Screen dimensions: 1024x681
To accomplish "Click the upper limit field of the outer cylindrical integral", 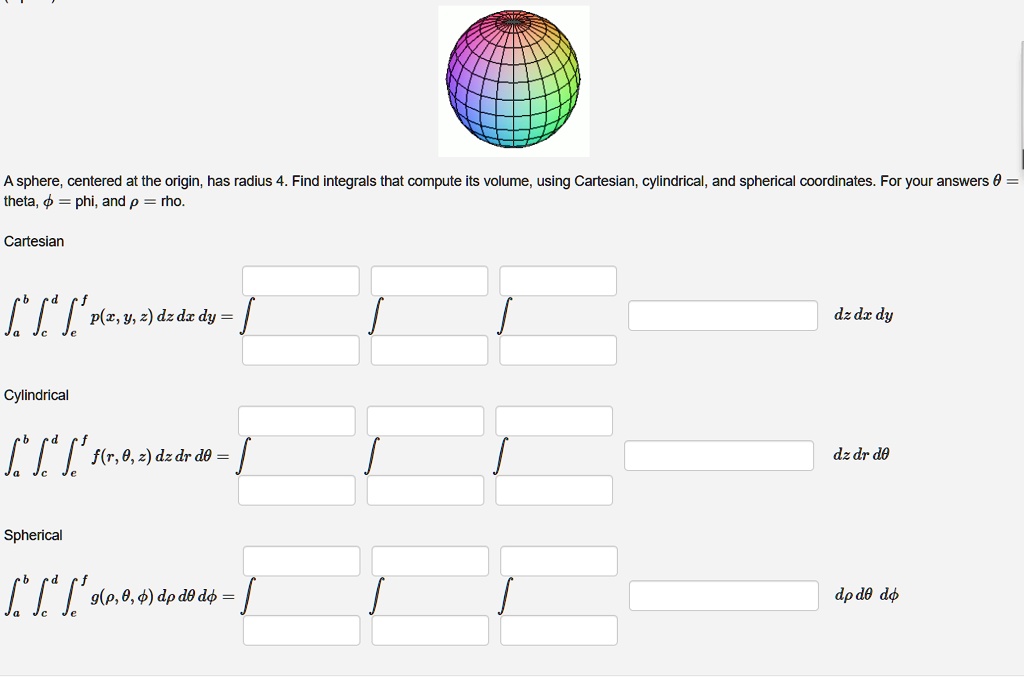I will pos(297,420).
